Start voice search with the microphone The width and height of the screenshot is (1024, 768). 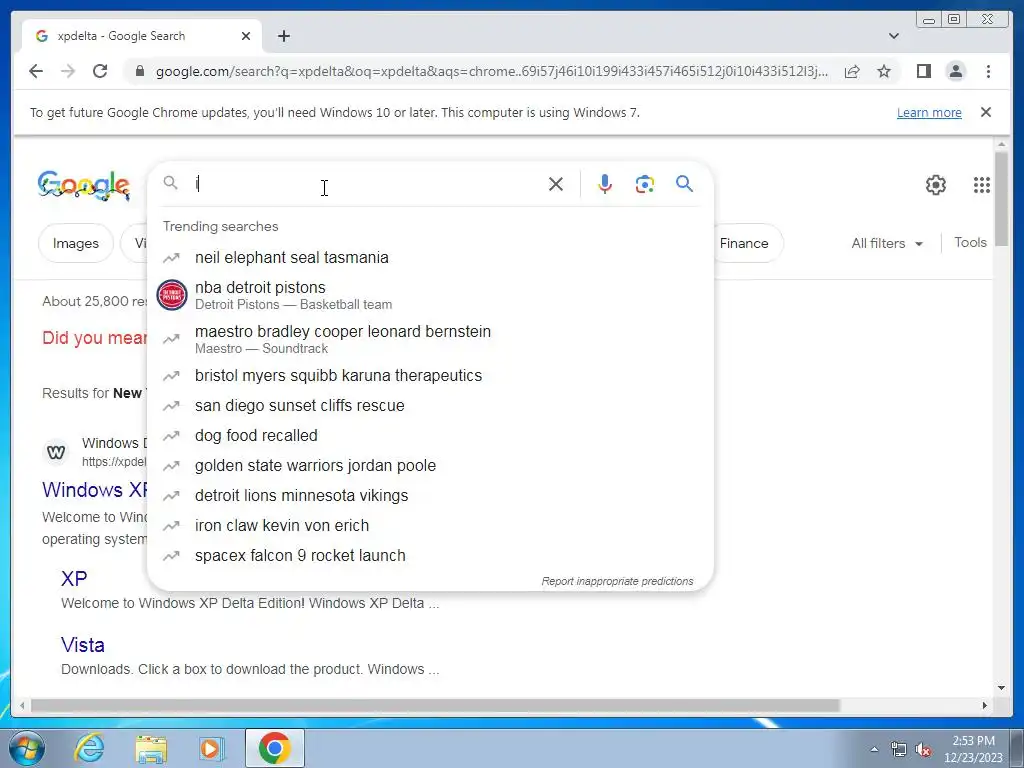[x=605, y=184]
